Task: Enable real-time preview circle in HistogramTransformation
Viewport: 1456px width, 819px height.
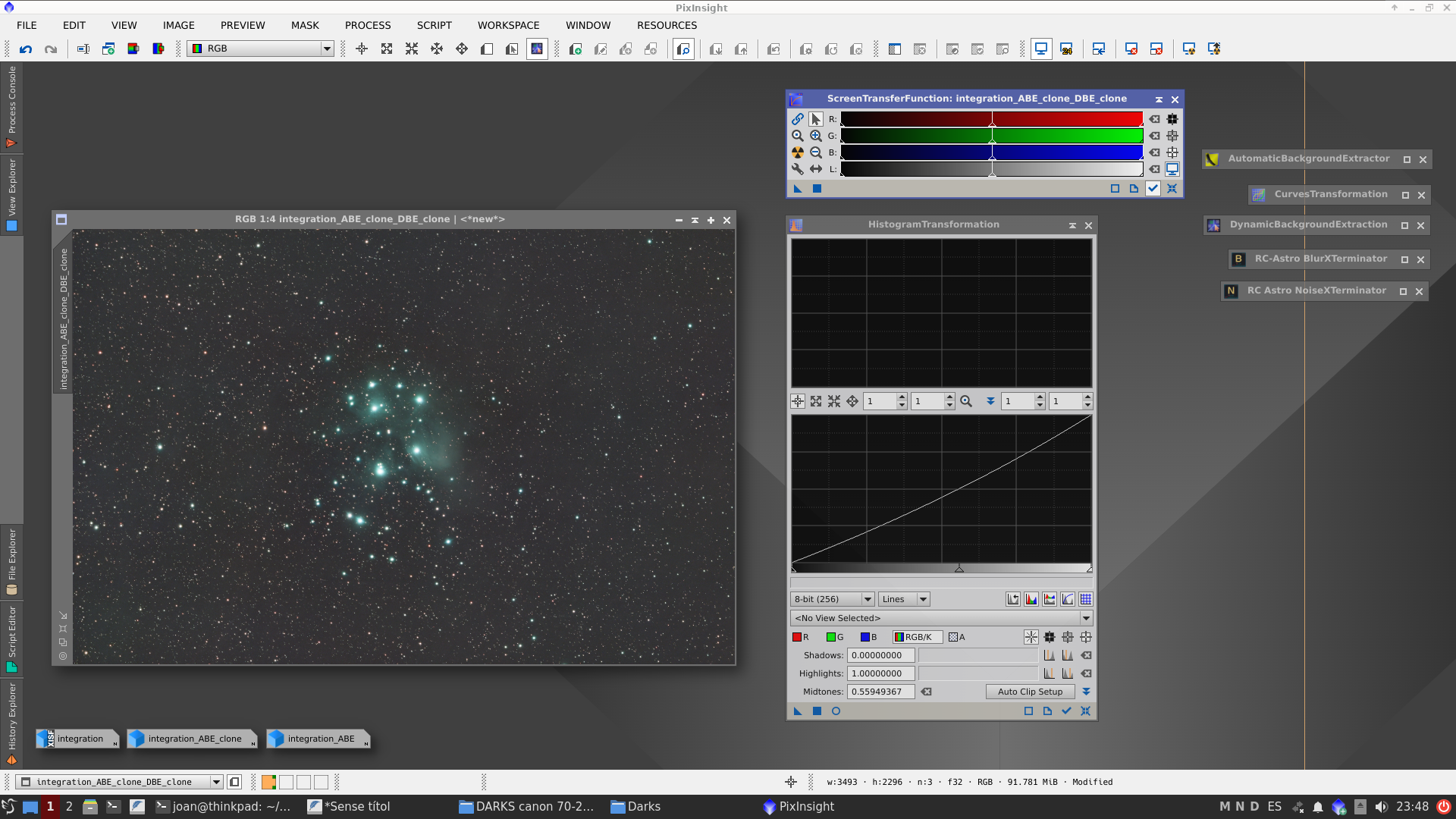Action: point(836,711)
